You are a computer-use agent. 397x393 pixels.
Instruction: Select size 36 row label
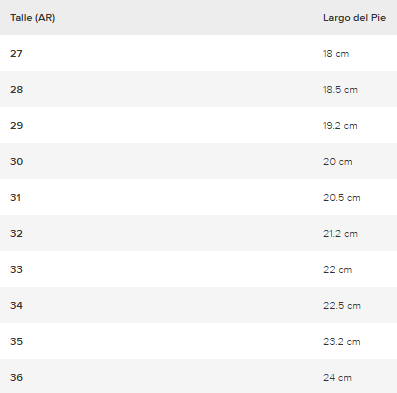[16, 378]
